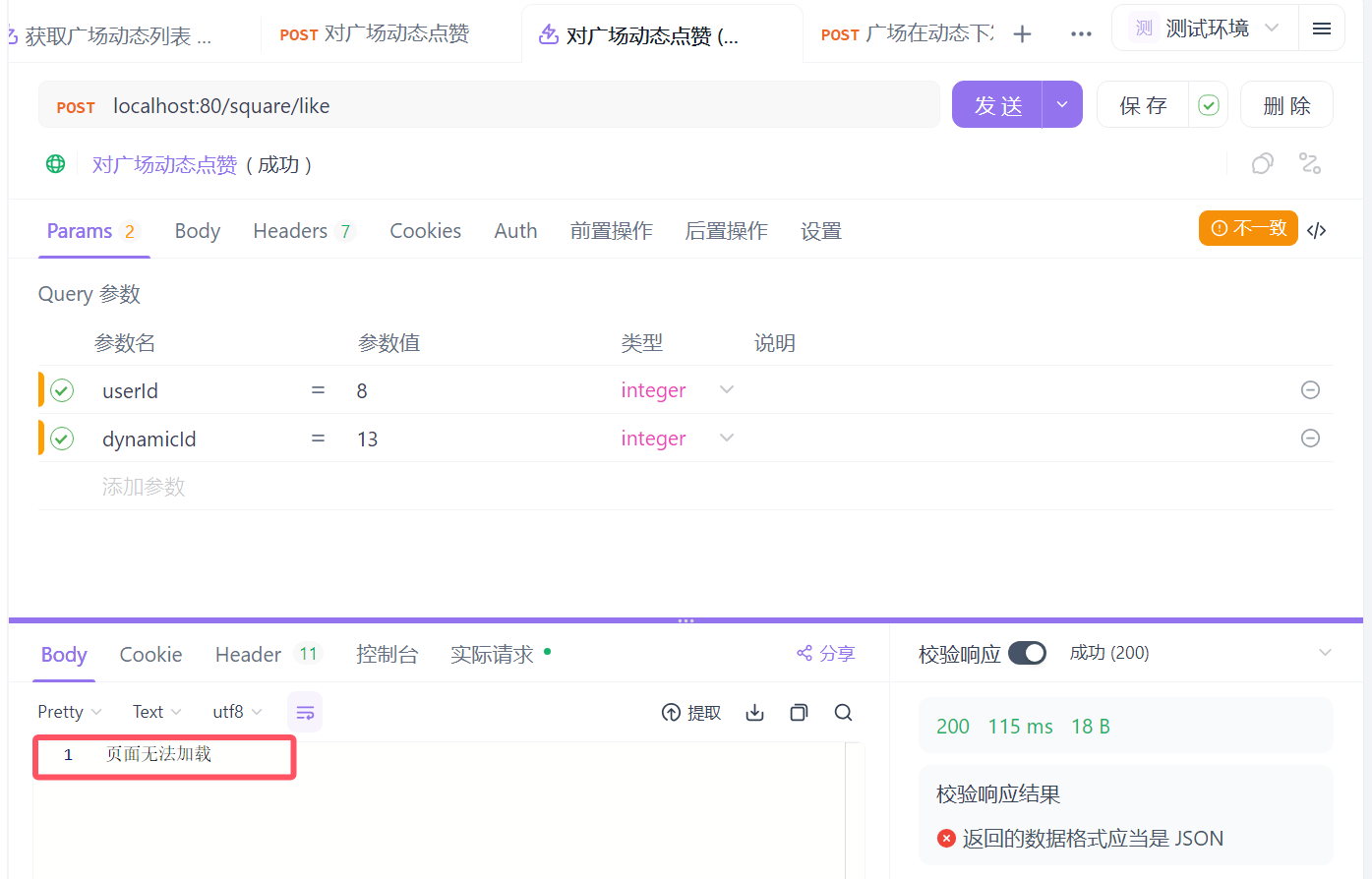Image resolution: width=1372 pixels, height=879 pixels.
Task: Click the 提取 extract response icon
Action: pyautogui.click(x=691, y=712)
